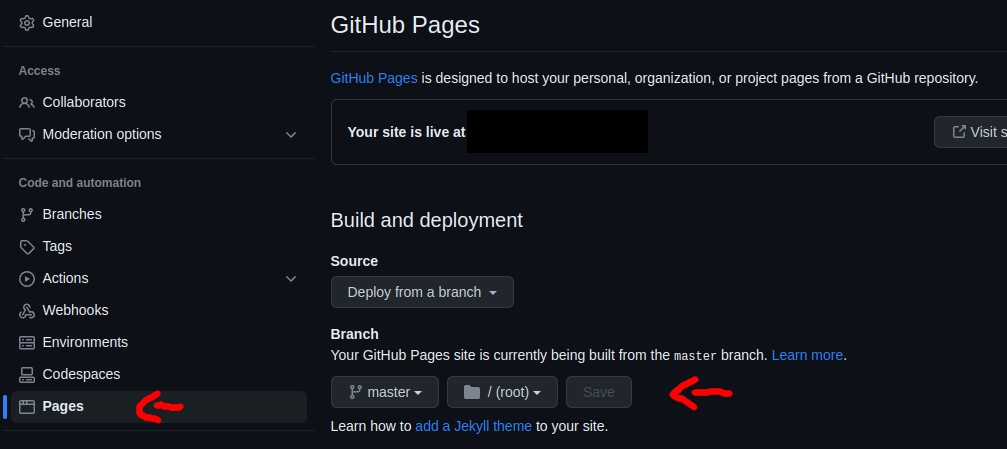The width and height of the screenshot is (1007, 449).
Task: Expand the Moderation options chevron
Action: pyautogui.click(x=291, y=135)
